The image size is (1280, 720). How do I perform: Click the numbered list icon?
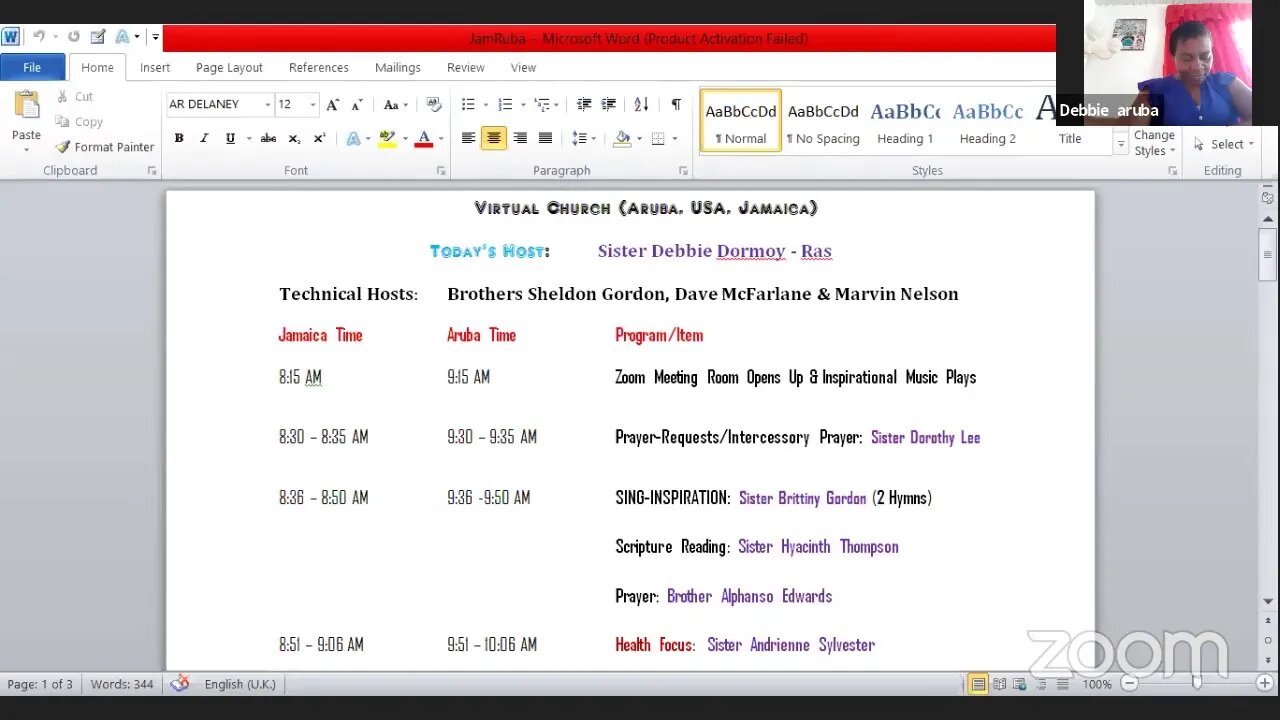click(505, 104)
